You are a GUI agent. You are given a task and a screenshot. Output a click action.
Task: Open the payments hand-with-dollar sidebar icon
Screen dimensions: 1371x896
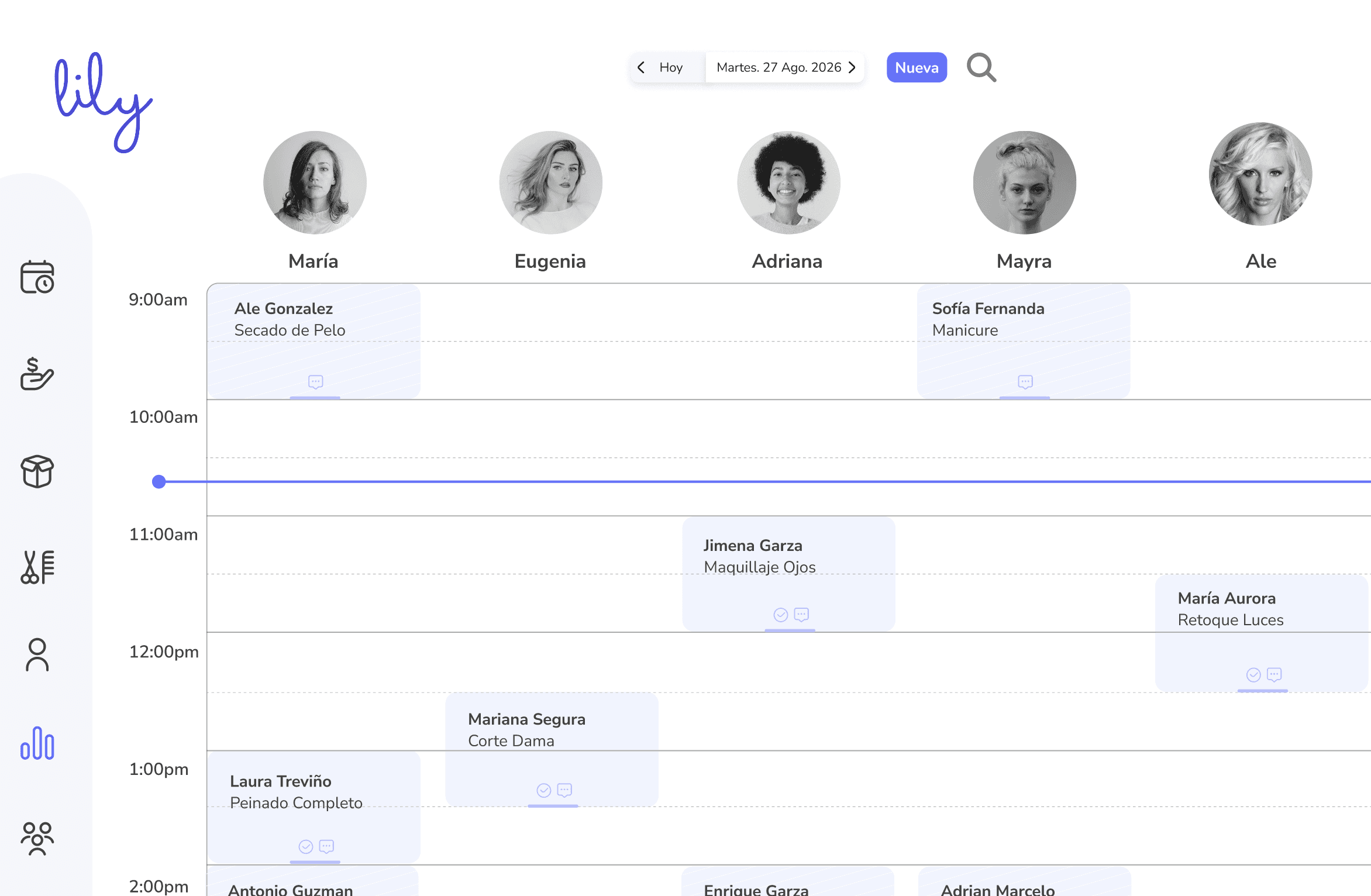pos(37,374)
